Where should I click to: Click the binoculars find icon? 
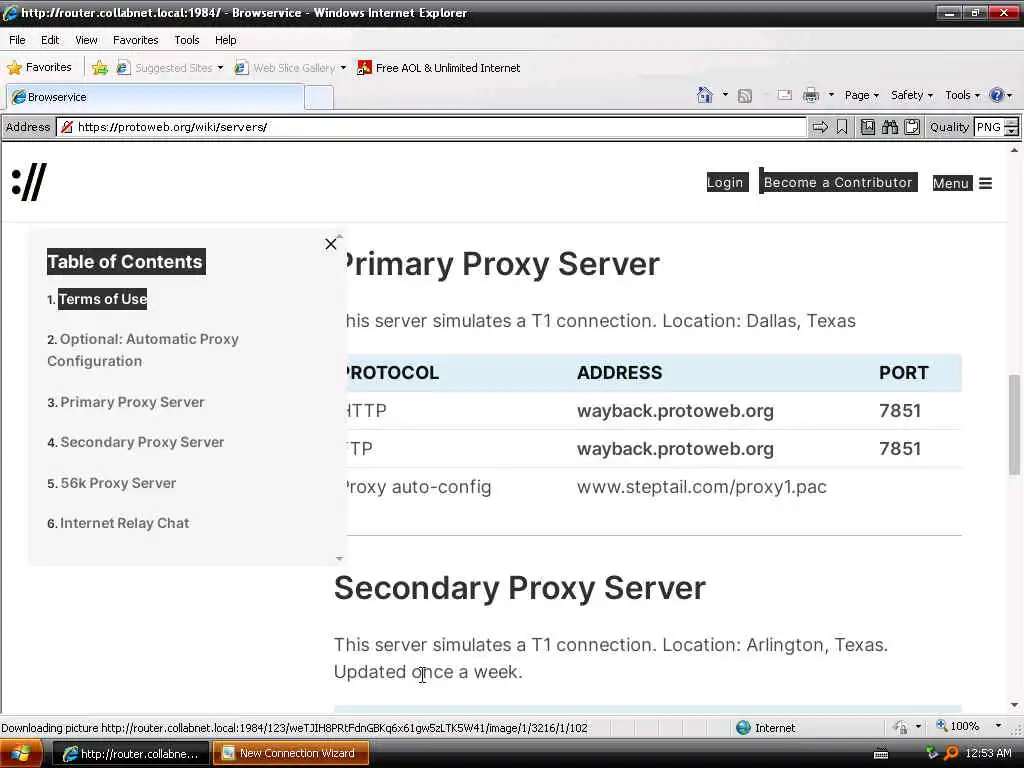coord(889,127)
